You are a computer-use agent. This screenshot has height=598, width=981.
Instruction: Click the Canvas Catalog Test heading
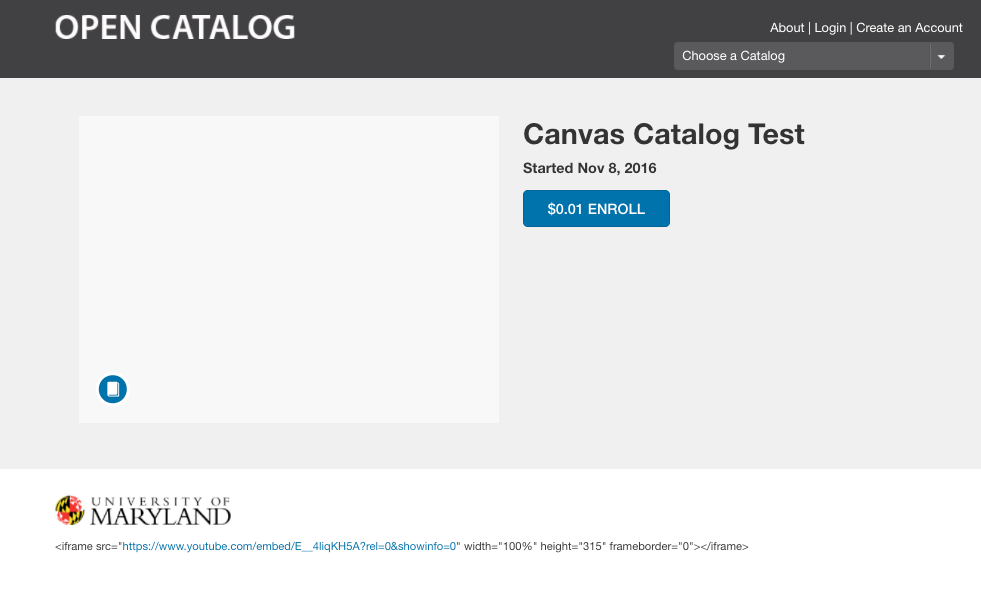664,134
